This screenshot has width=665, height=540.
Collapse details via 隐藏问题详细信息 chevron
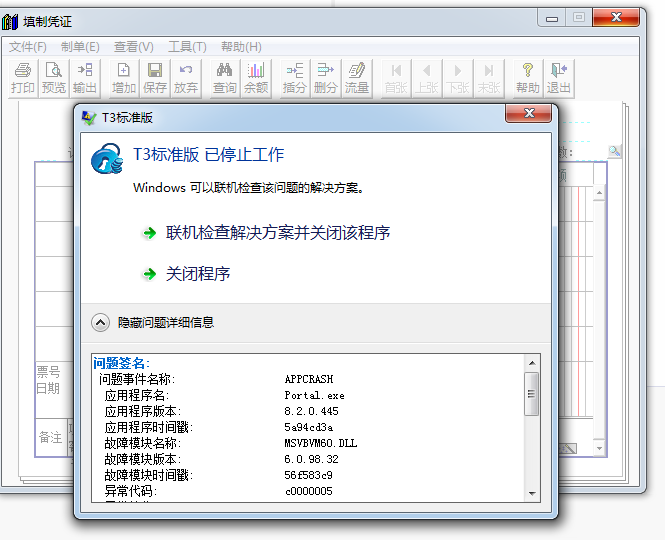pos(101,323)
